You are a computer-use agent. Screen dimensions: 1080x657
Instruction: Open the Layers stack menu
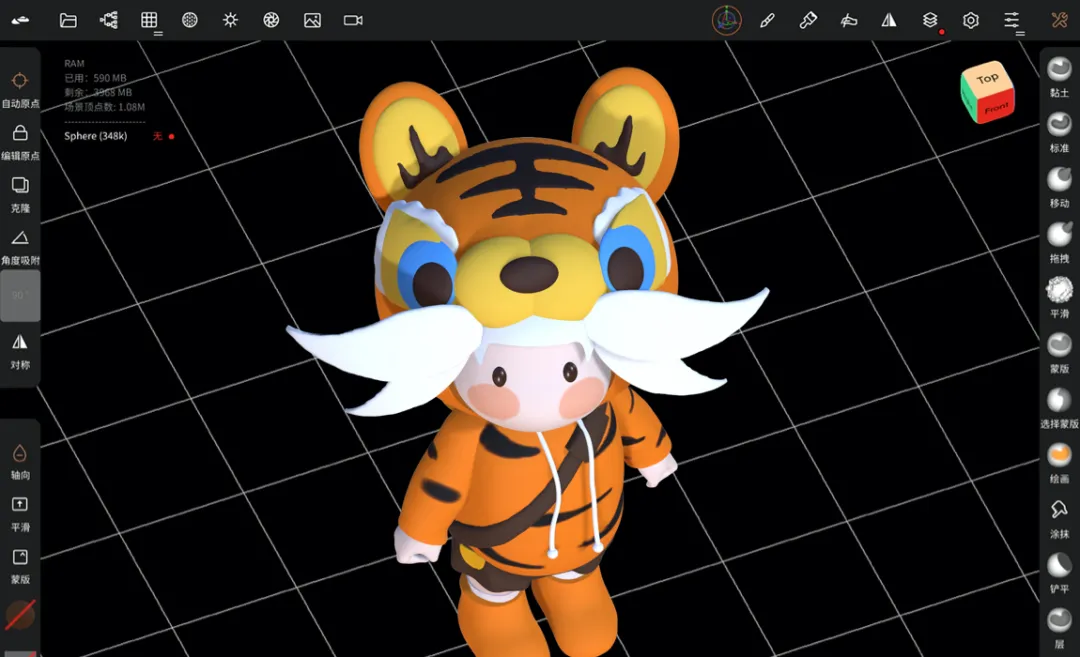pyautogui.click(x=930, y=21)
